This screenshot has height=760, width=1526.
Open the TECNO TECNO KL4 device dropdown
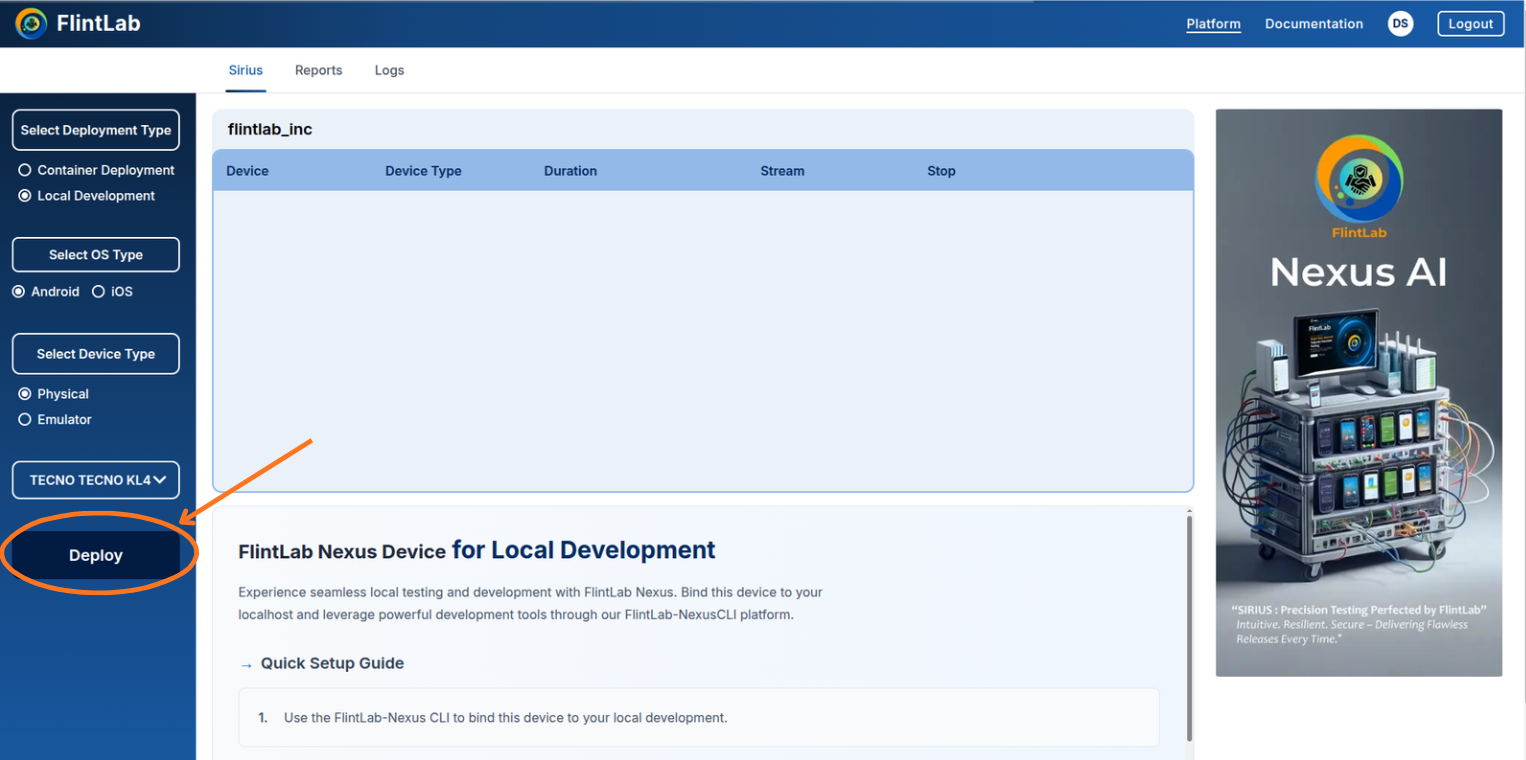pos(96,480)
